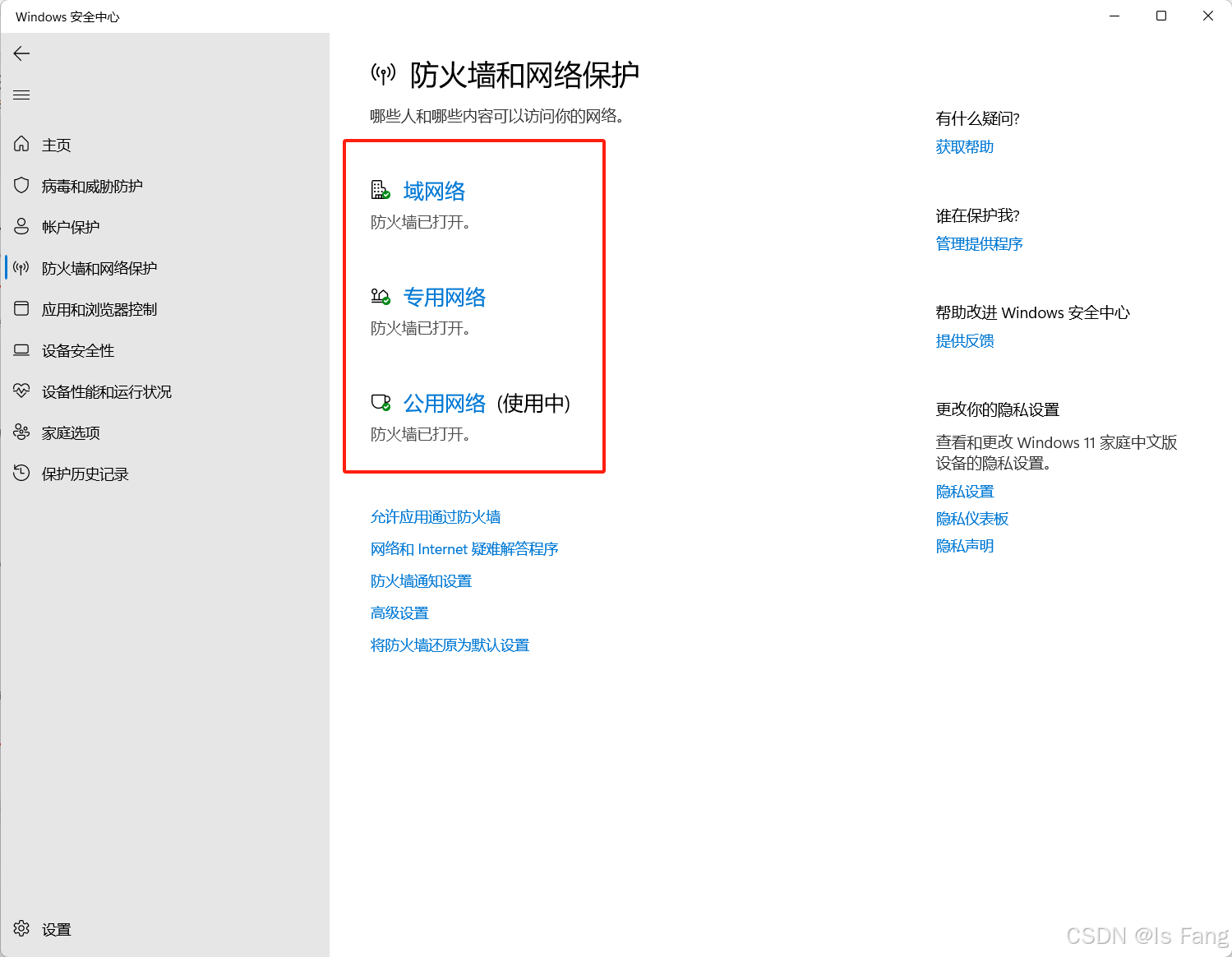Screen dimensions: 1232x957
Task: Click 管理提供程序 link
Action: pyautogui.click(x=979, y=243)
